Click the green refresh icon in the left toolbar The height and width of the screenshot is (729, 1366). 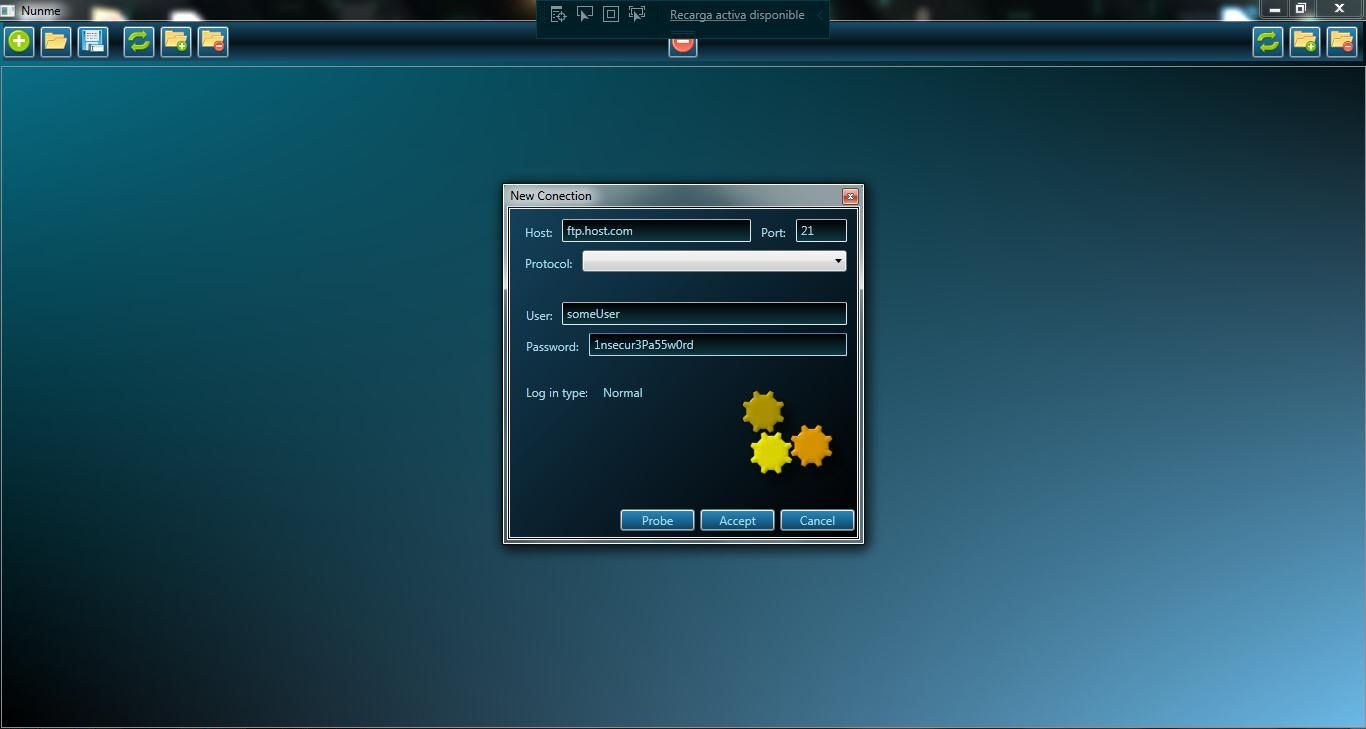coord(139,42)
